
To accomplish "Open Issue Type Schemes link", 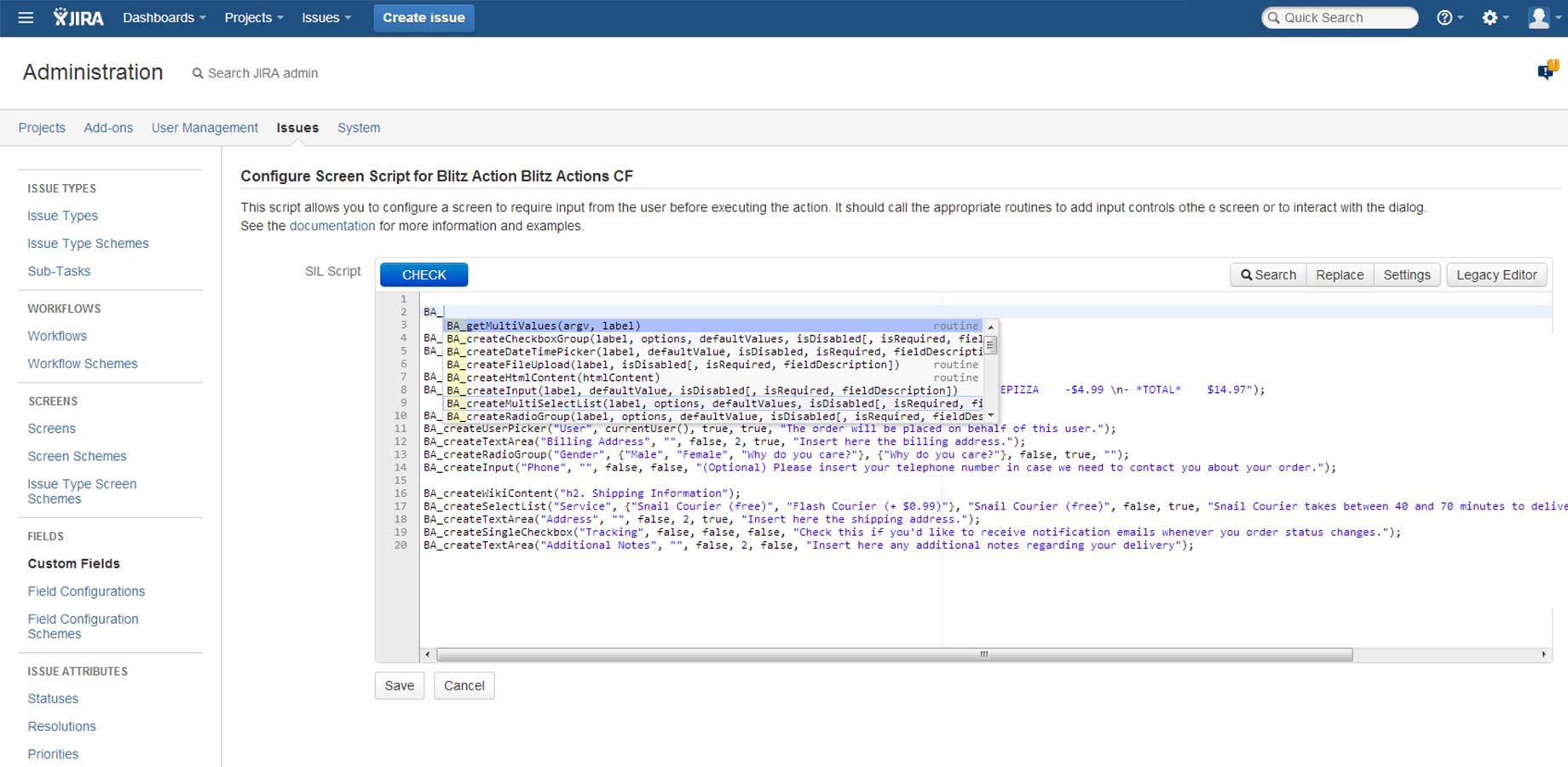I will coord(88,244).
